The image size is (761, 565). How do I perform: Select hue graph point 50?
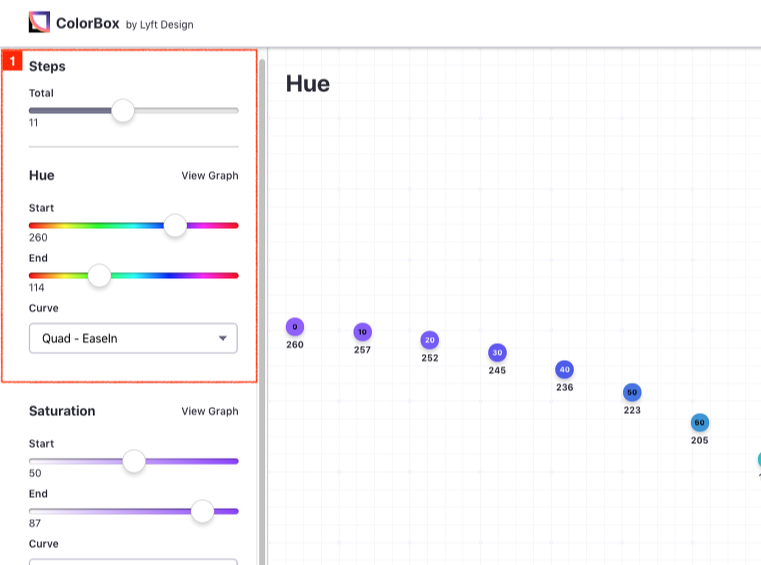(632, 392)
